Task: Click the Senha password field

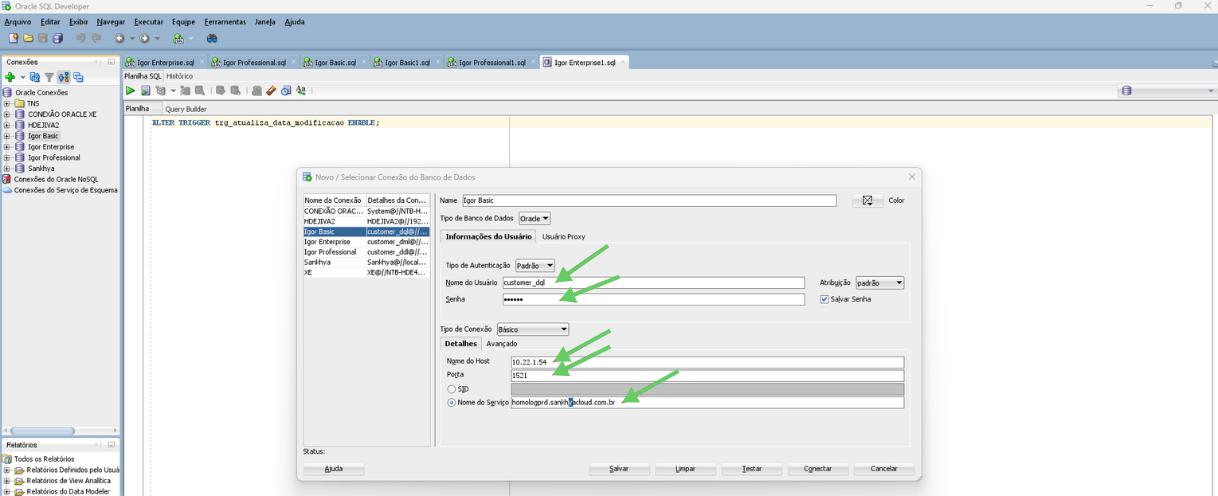Action: [x=653, y=299]
